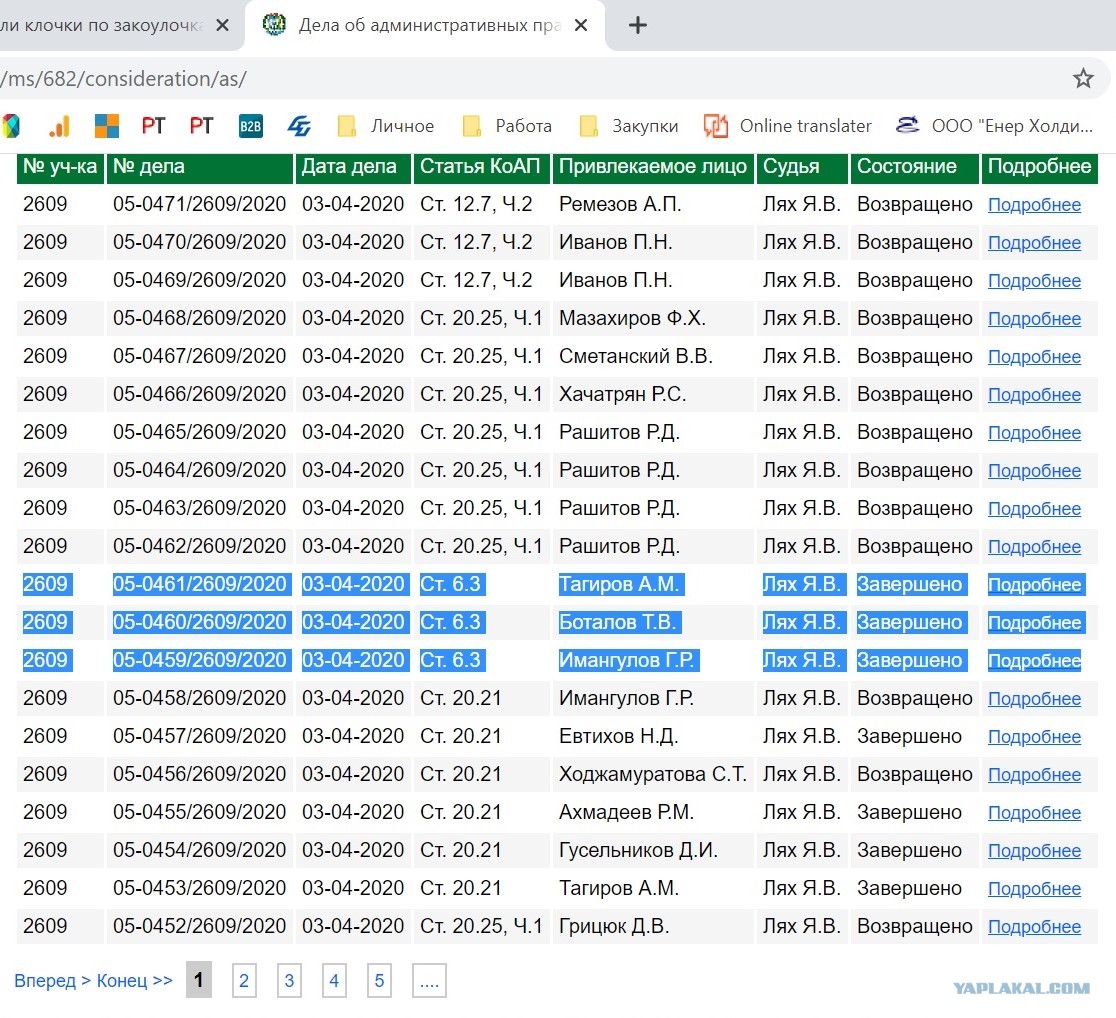The image size is (1116, 1018).
Task: Open the second PT bookmark
Action: pos(201,126)
